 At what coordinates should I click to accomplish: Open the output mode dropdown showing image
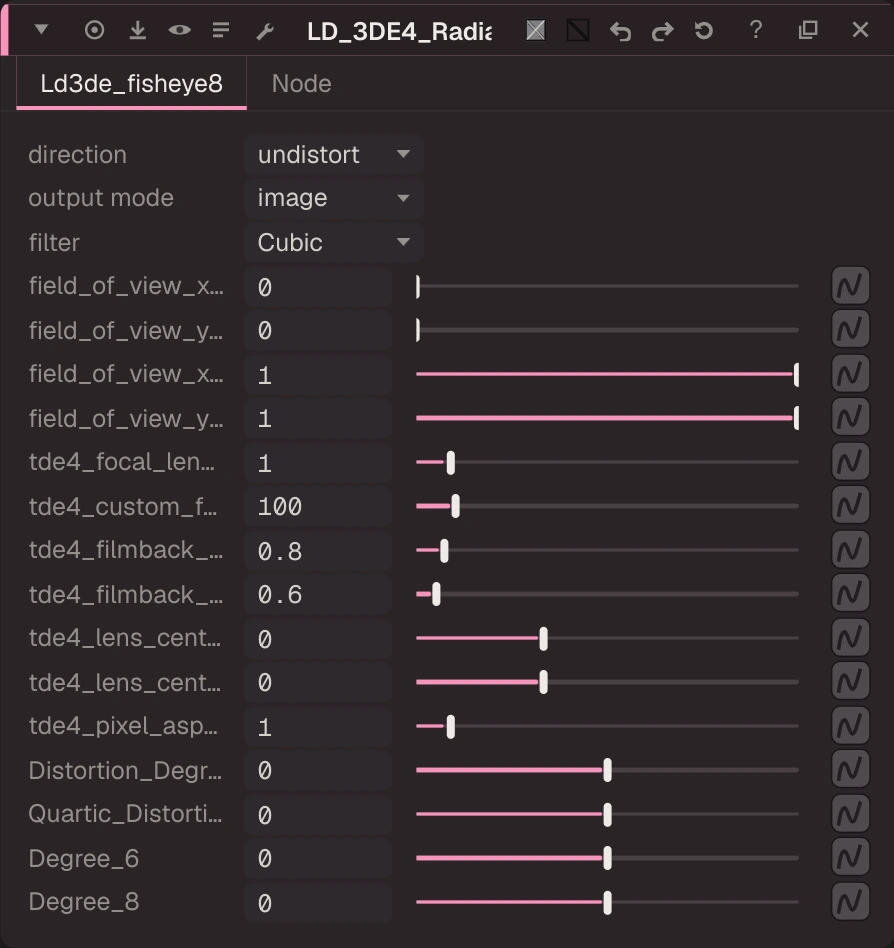(334, 198)
